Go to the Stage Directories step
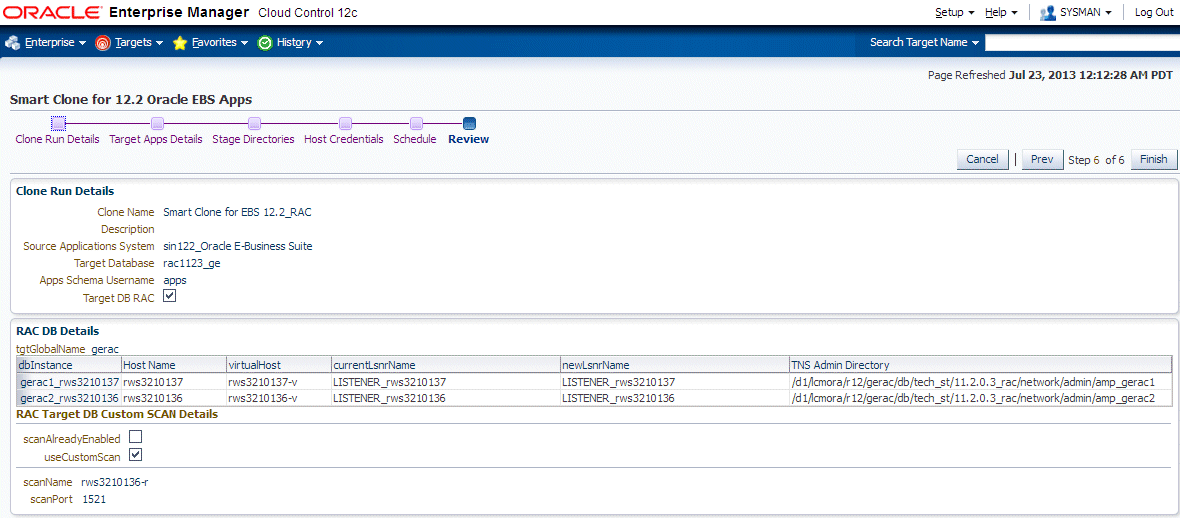Image resolution: width=1180 pixels, height=518 pixels. coord(254,139)
